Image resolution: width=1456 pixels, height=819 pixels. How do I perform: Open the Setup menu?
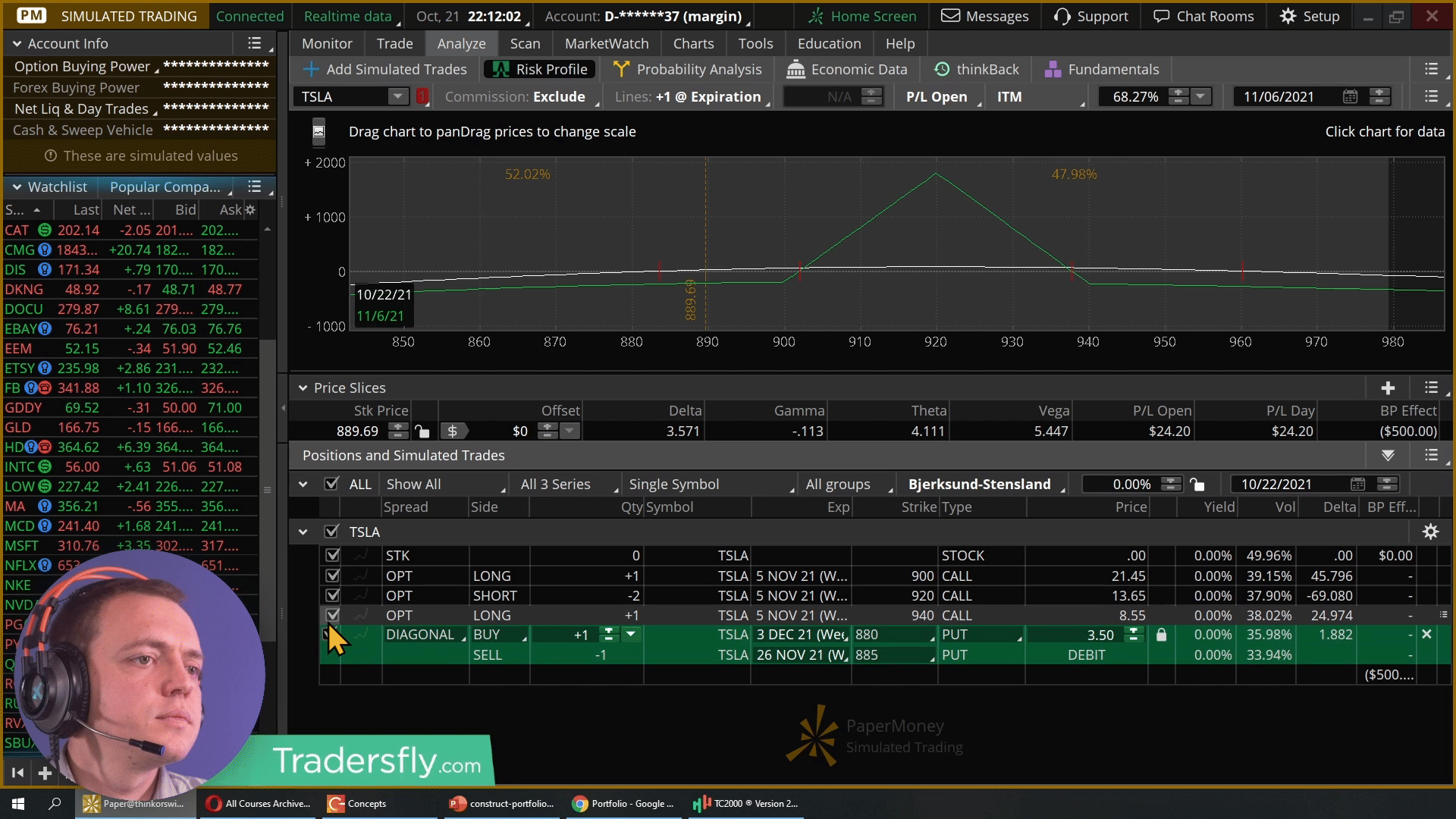click(x=1310, y=16)
